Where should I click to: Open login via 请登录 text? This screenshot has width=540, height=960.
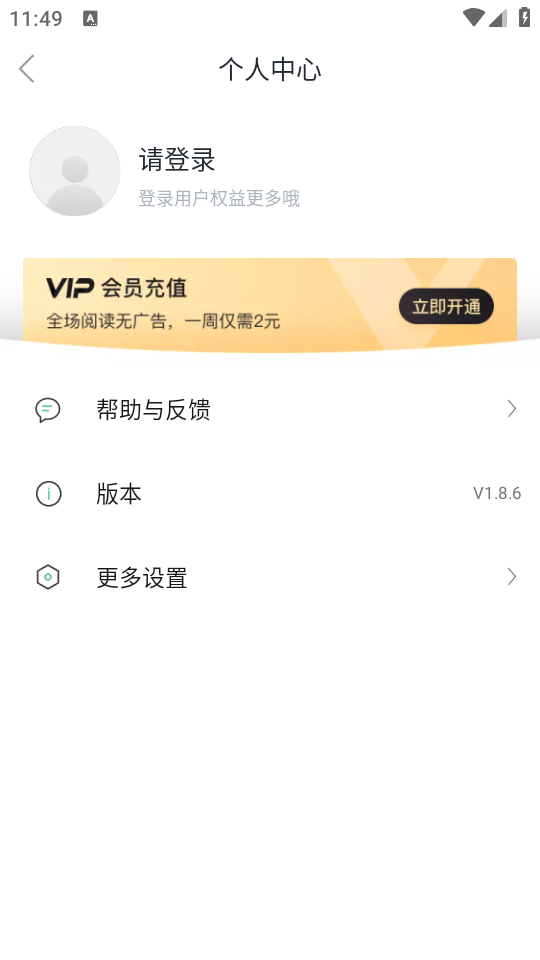[x=177, y=160]
